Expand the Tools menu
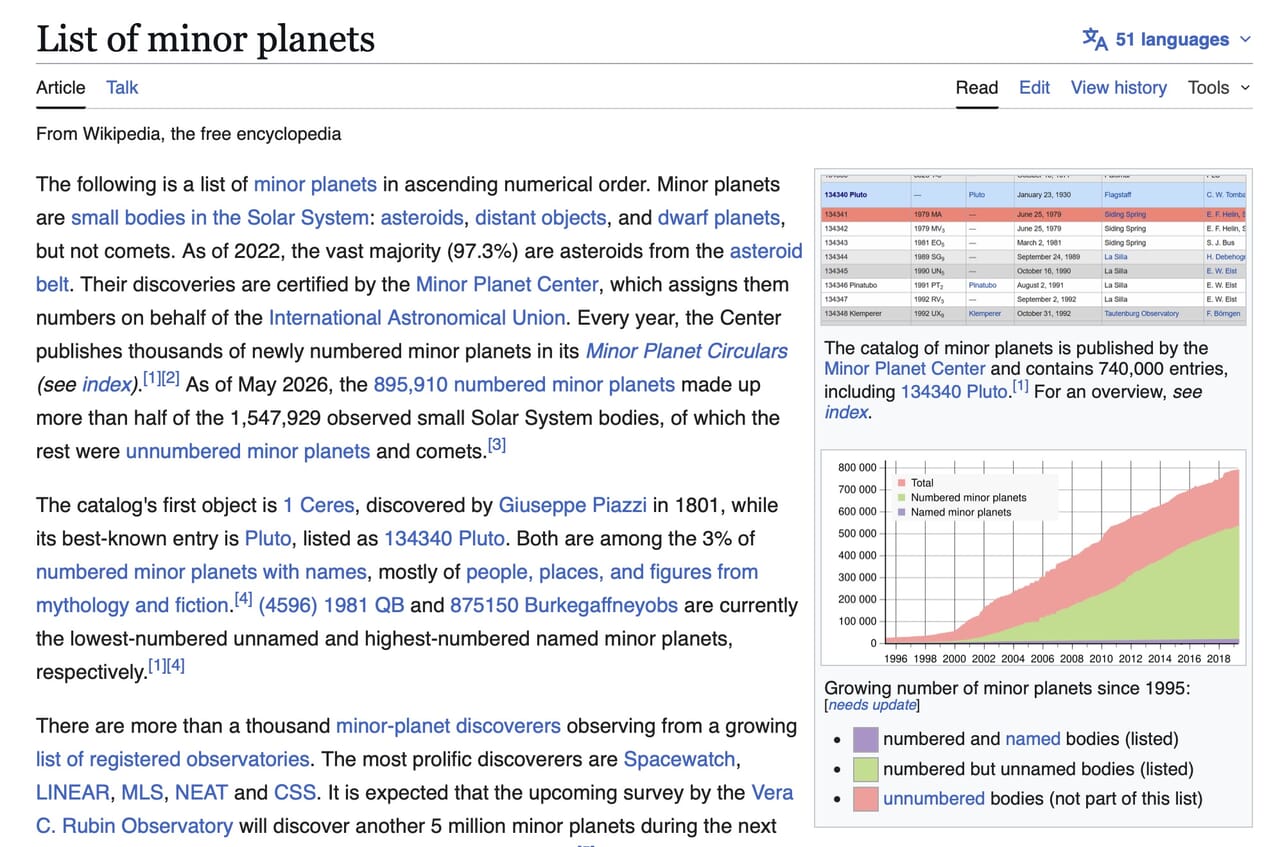This screenshot has width=1280, height=847. coord(1219,87)
